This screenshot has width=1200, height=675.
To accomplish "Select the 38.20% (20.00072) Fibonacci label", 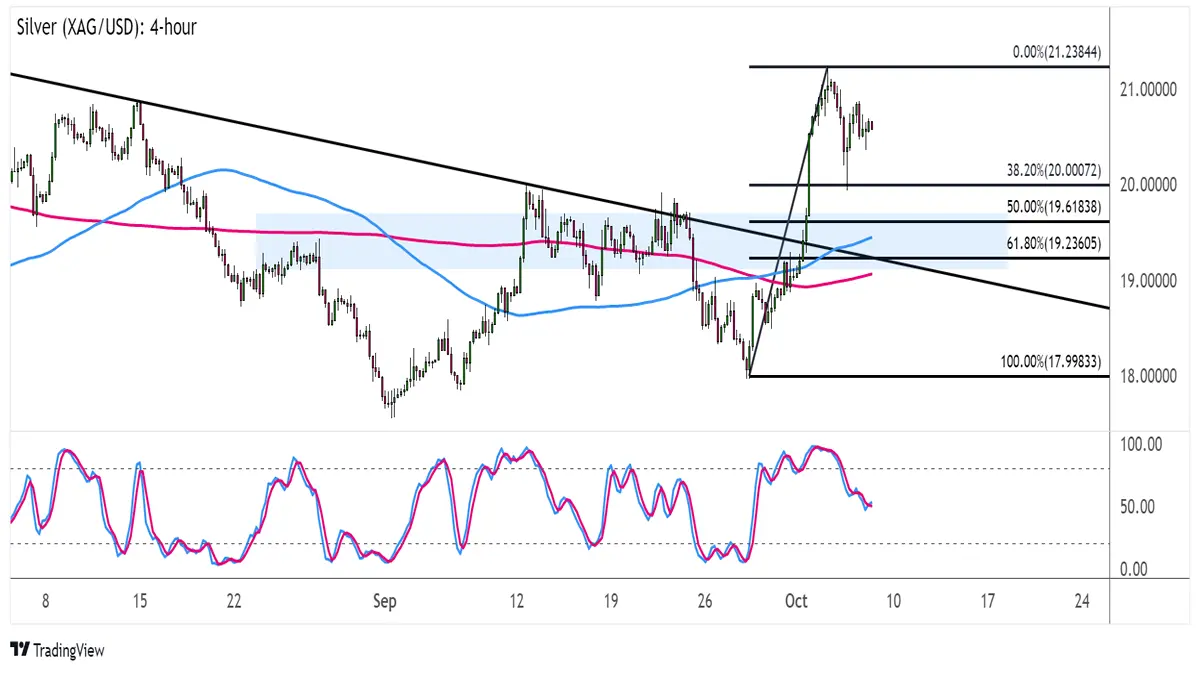I will click(1050, 172).
